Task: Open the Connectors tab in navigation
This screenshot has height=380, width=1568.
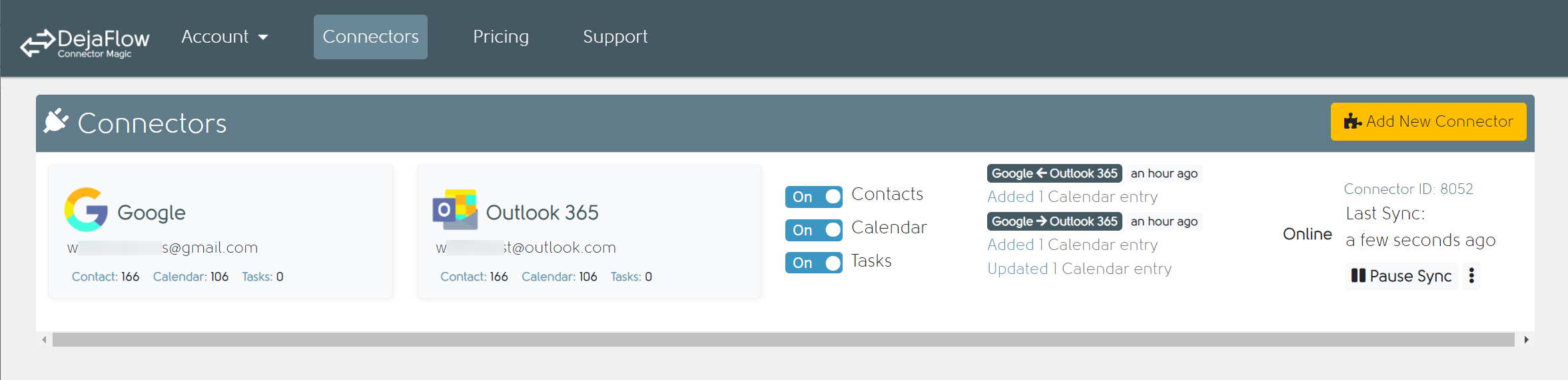Action: (370, 37)
